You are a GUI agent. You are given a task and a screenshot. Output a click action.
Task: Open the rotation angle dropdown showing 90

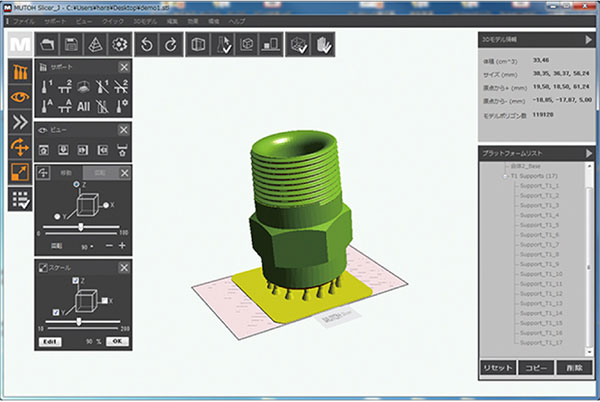[x=91, y=245]
